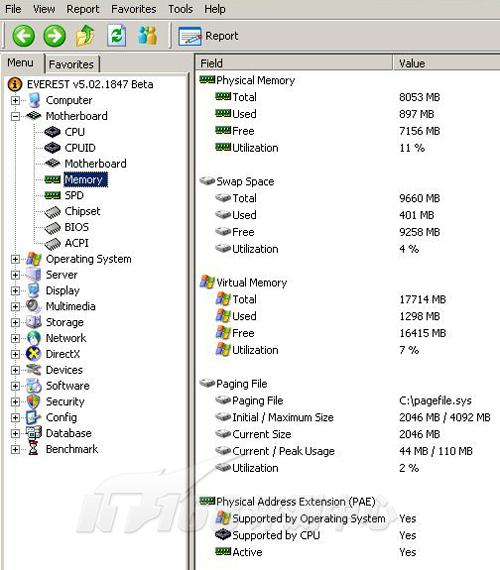This screenshot has width=500, height=570.
Task: Open the Help menu
Action: (215, 9)
